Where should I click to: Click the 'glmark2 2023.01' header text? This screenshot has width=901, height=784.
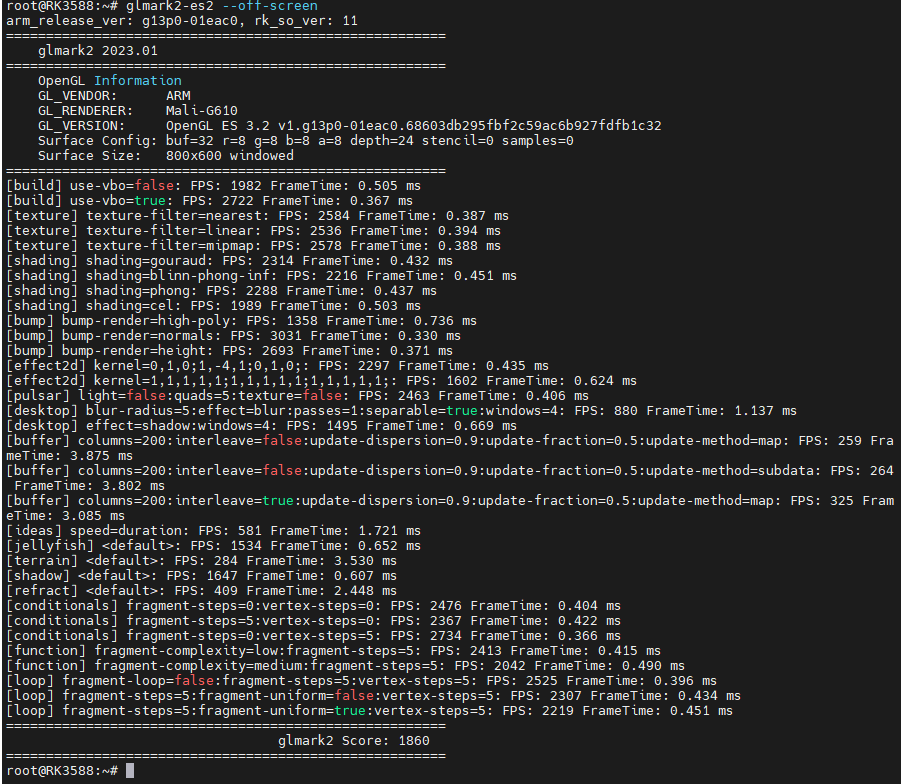[x=98, y=51]
